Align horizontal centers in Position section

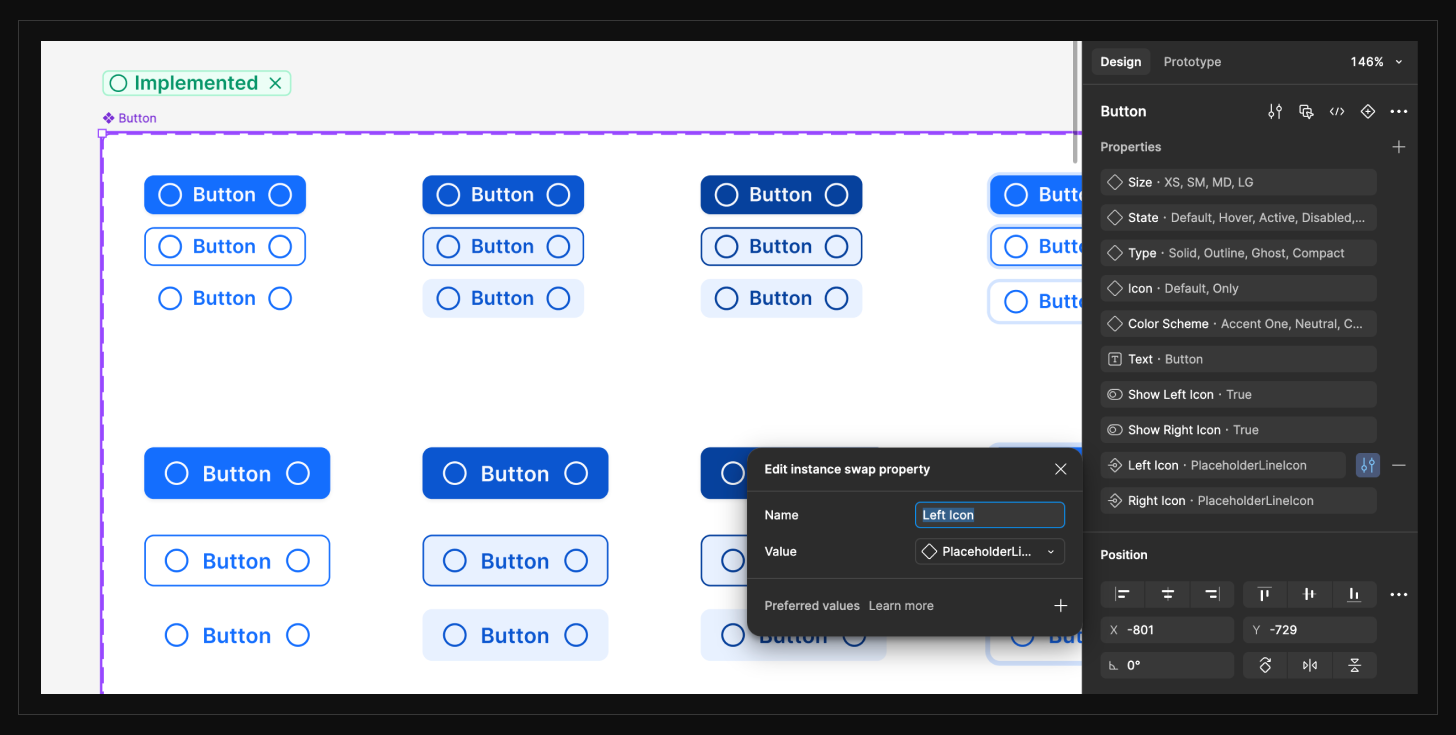point(1167,594)
